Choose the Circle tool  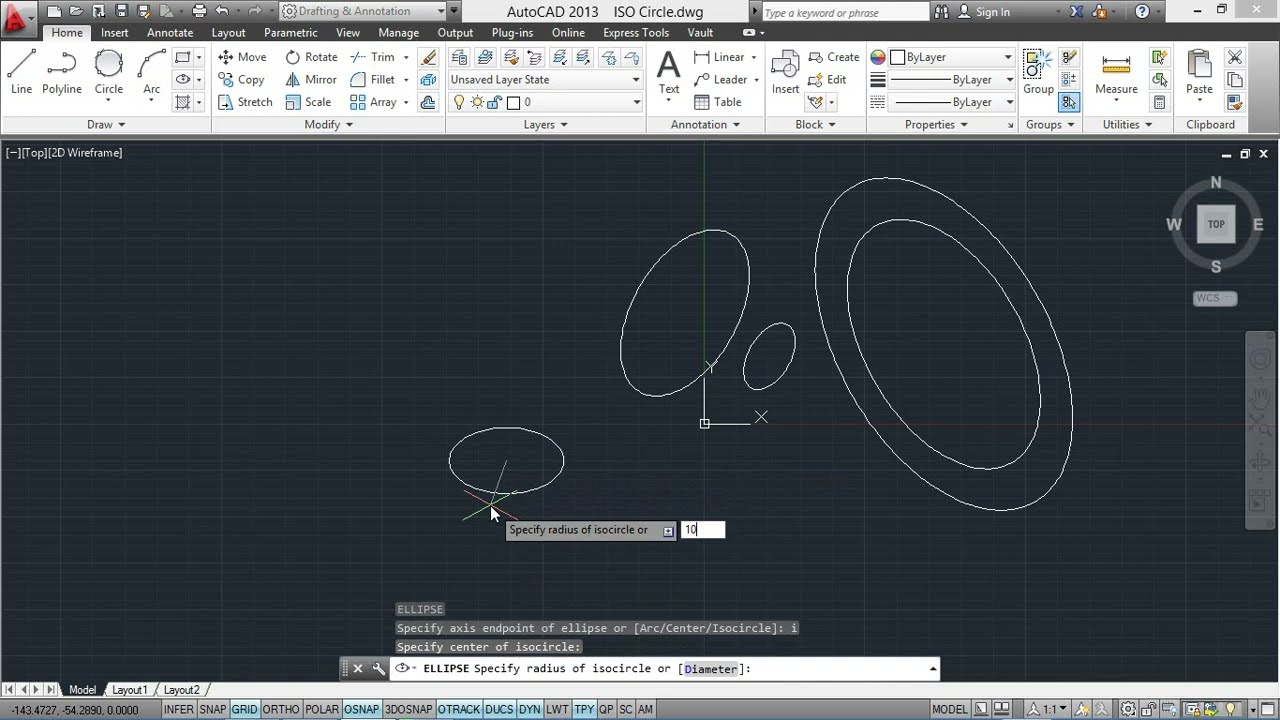tap(109, 72)
